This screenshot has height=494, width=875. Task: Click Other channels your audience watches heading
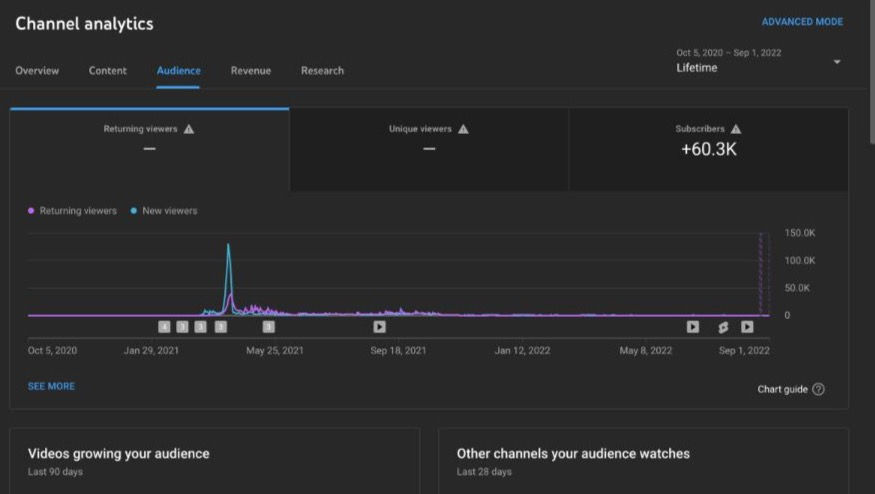point(573,454)
